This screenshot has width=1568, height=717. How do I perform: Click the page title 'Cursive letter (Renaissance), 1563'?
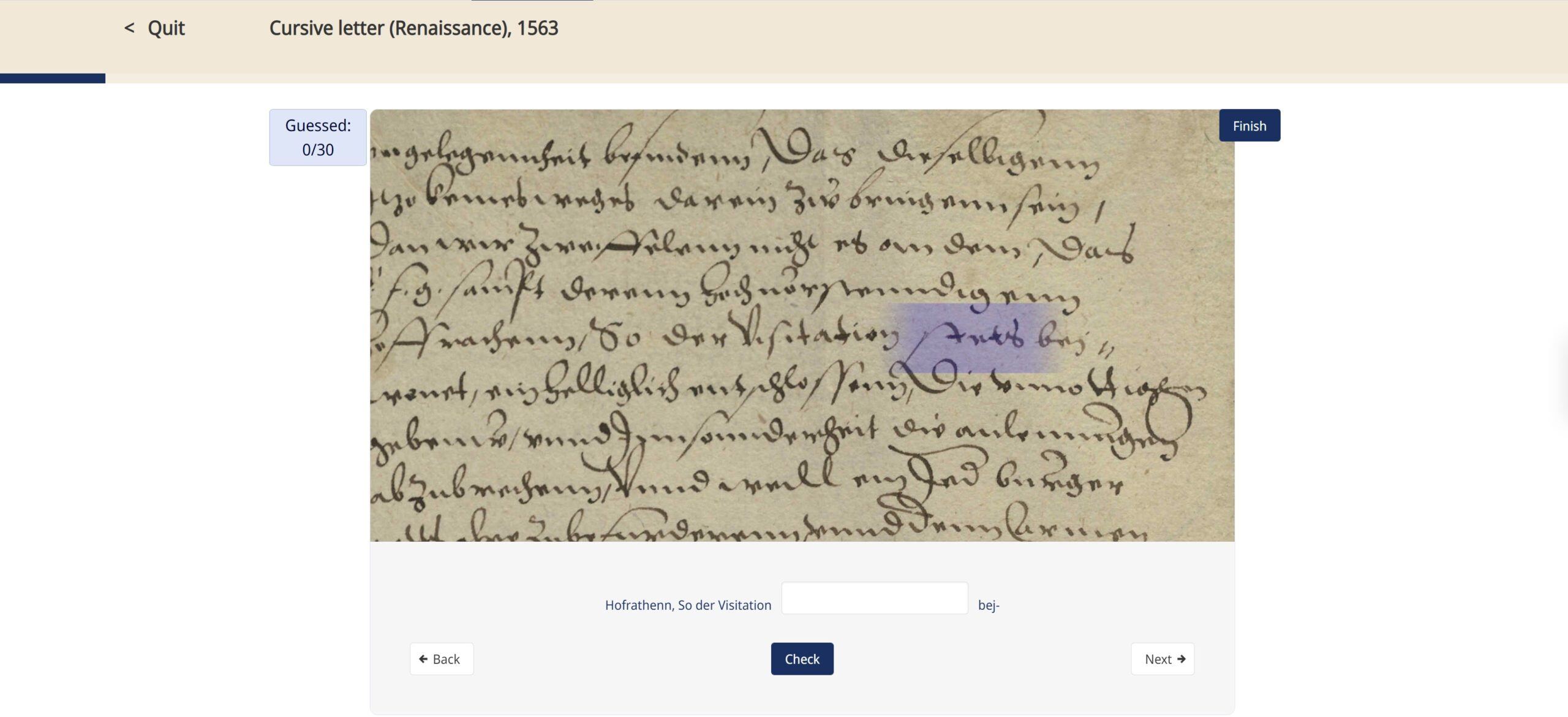[414, 28]
